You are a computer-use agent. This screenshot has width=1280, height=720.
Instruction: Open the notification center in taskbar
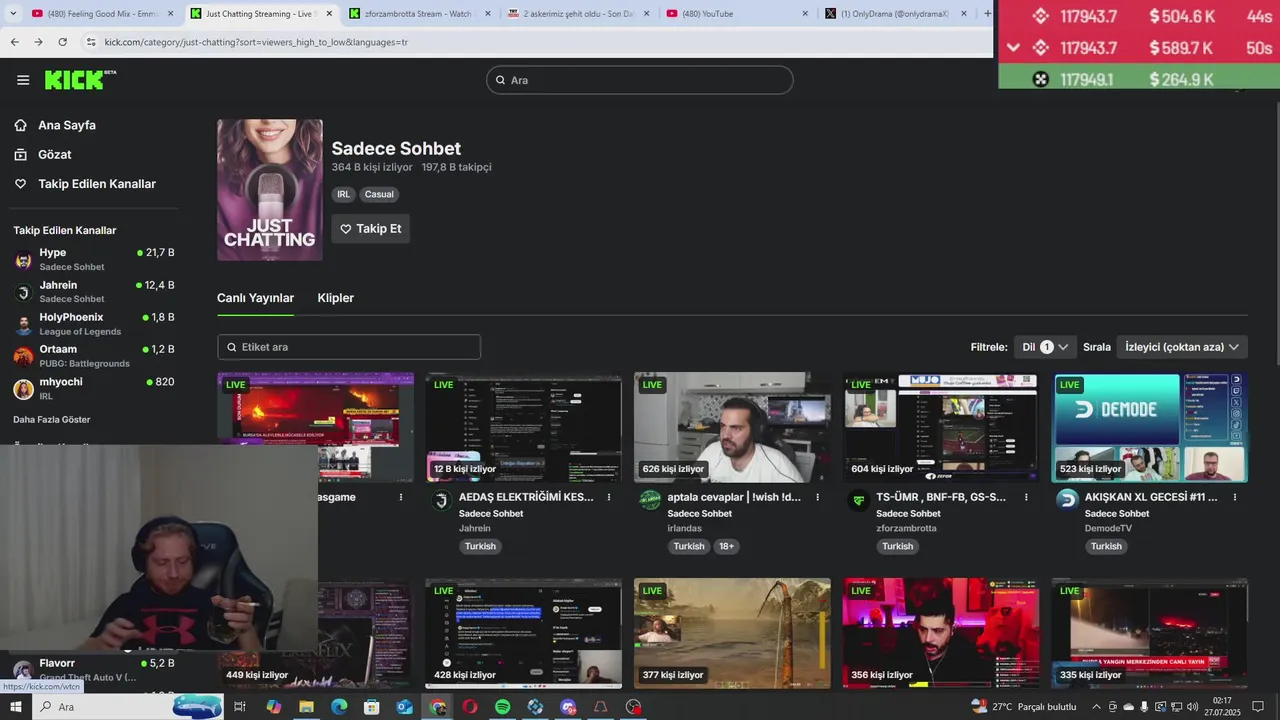(x=1258, y=707)
